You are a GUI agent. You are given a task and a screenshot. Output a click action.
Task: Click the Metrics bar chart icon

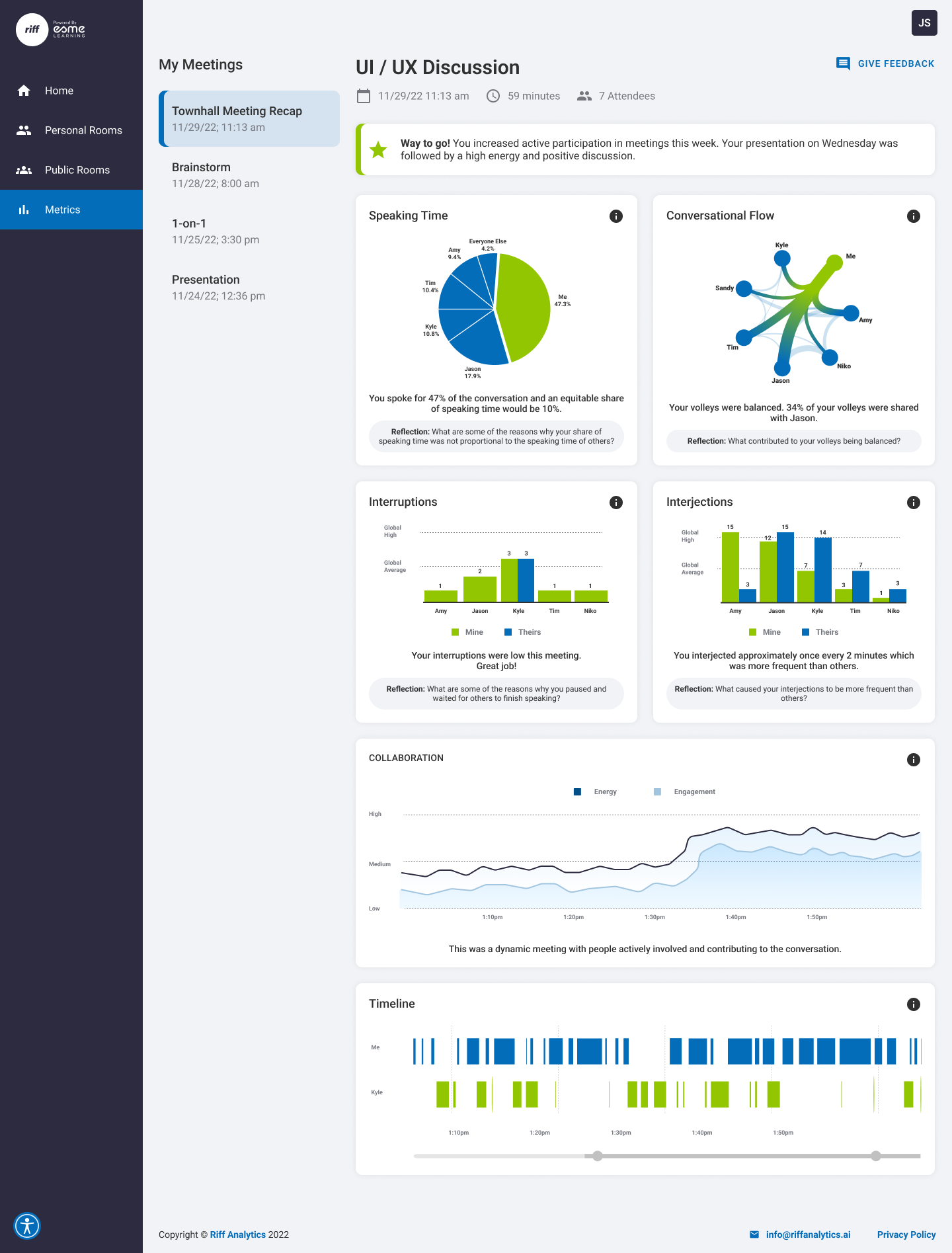(24, 210)
